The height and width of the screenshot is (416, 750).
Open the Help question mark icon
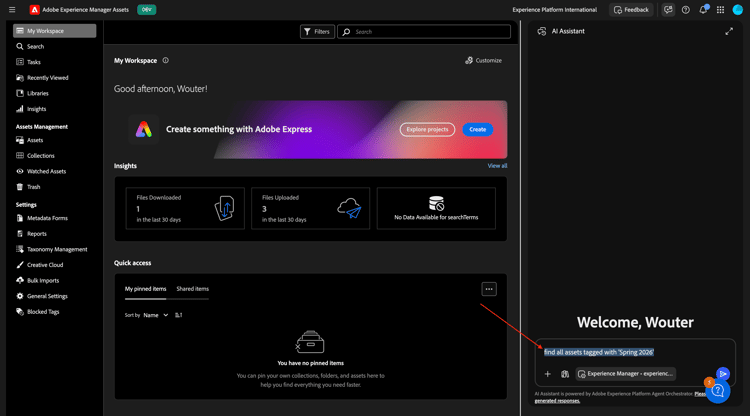coord(685,10)
